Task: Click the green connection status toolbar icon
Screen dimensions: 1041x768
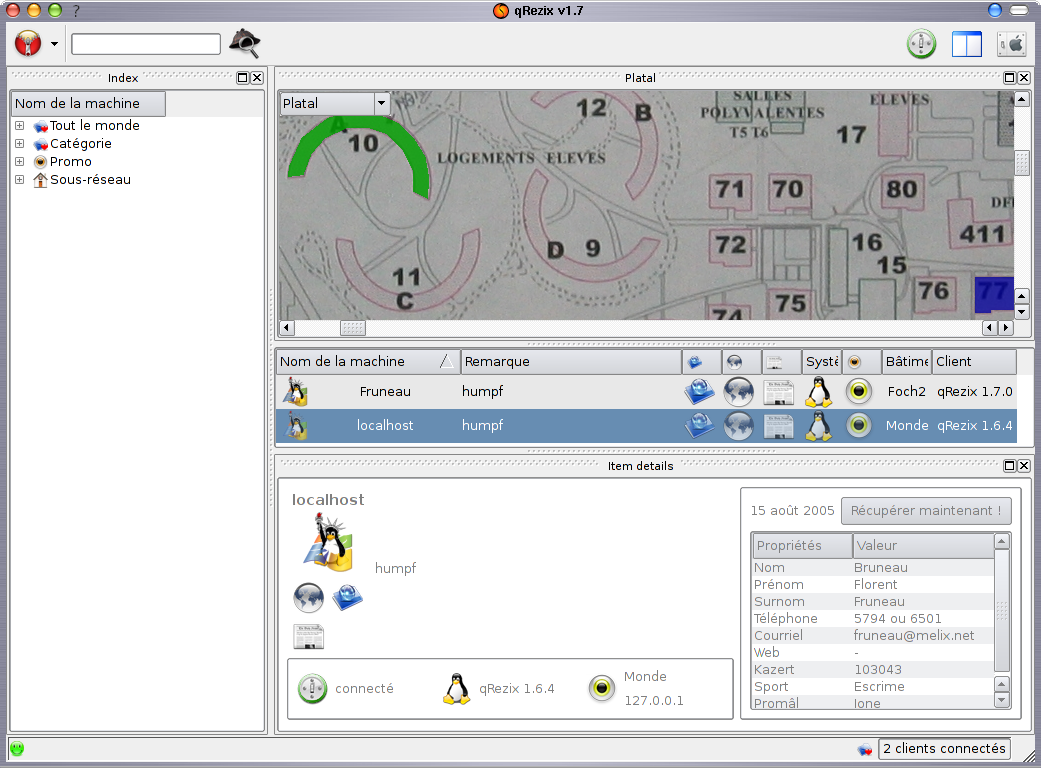Action: click(921, 44)
